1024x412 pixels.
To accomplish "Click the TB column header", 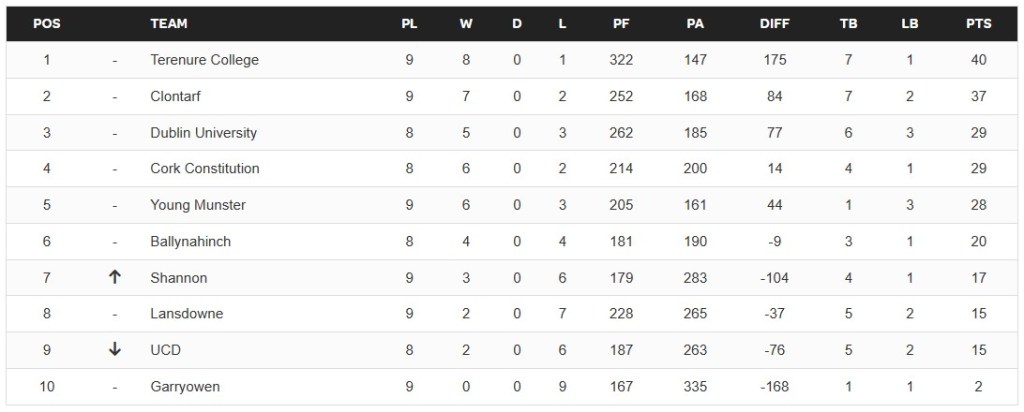I will click(x=848, y=23).
